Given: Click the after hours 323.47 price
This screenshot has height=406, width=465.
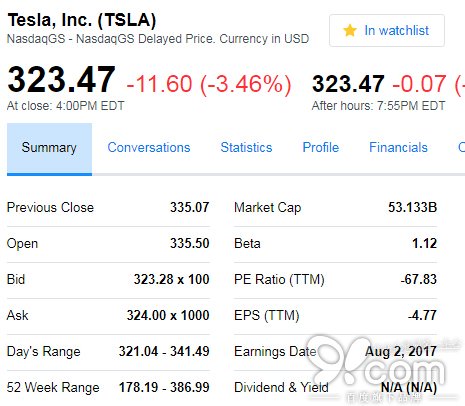Looking at the screenshot, I should pos(348,84).
